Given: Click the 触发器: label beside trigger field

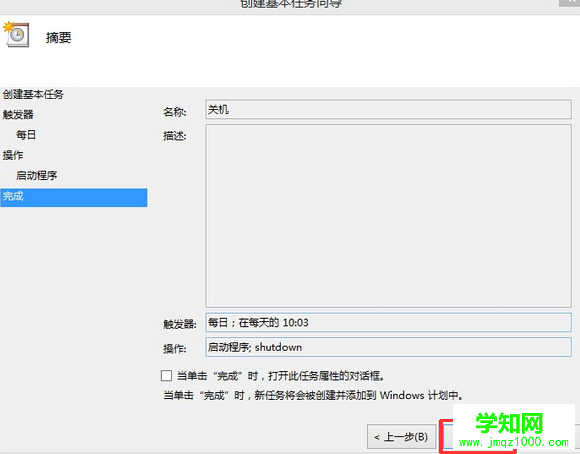Looking at the screenshot, I should [180, 324].
